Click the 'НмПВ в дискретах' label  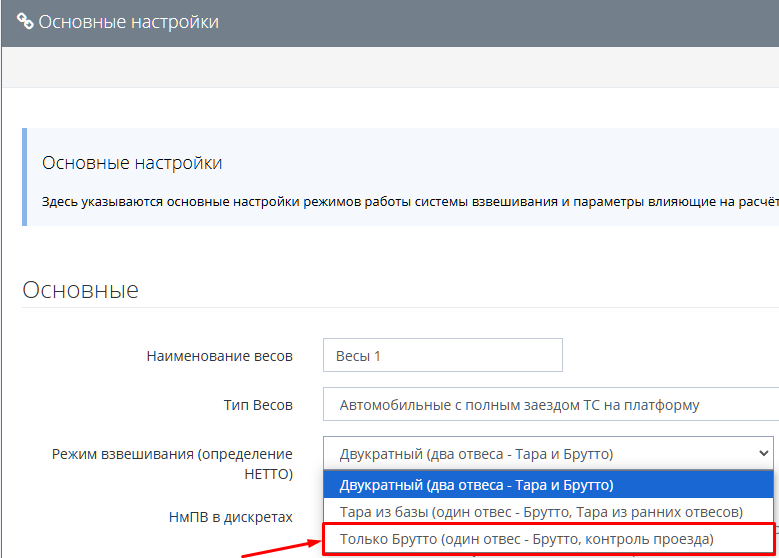[230, 517]
